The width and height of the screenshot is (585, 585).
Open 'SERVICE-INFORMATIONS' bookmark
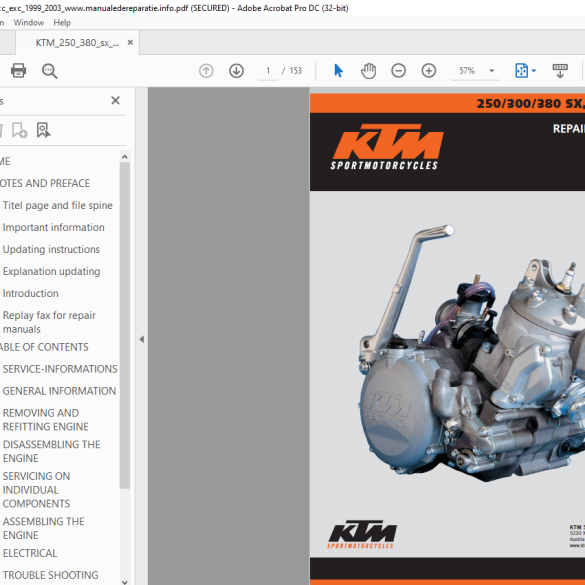coord(60,369)
